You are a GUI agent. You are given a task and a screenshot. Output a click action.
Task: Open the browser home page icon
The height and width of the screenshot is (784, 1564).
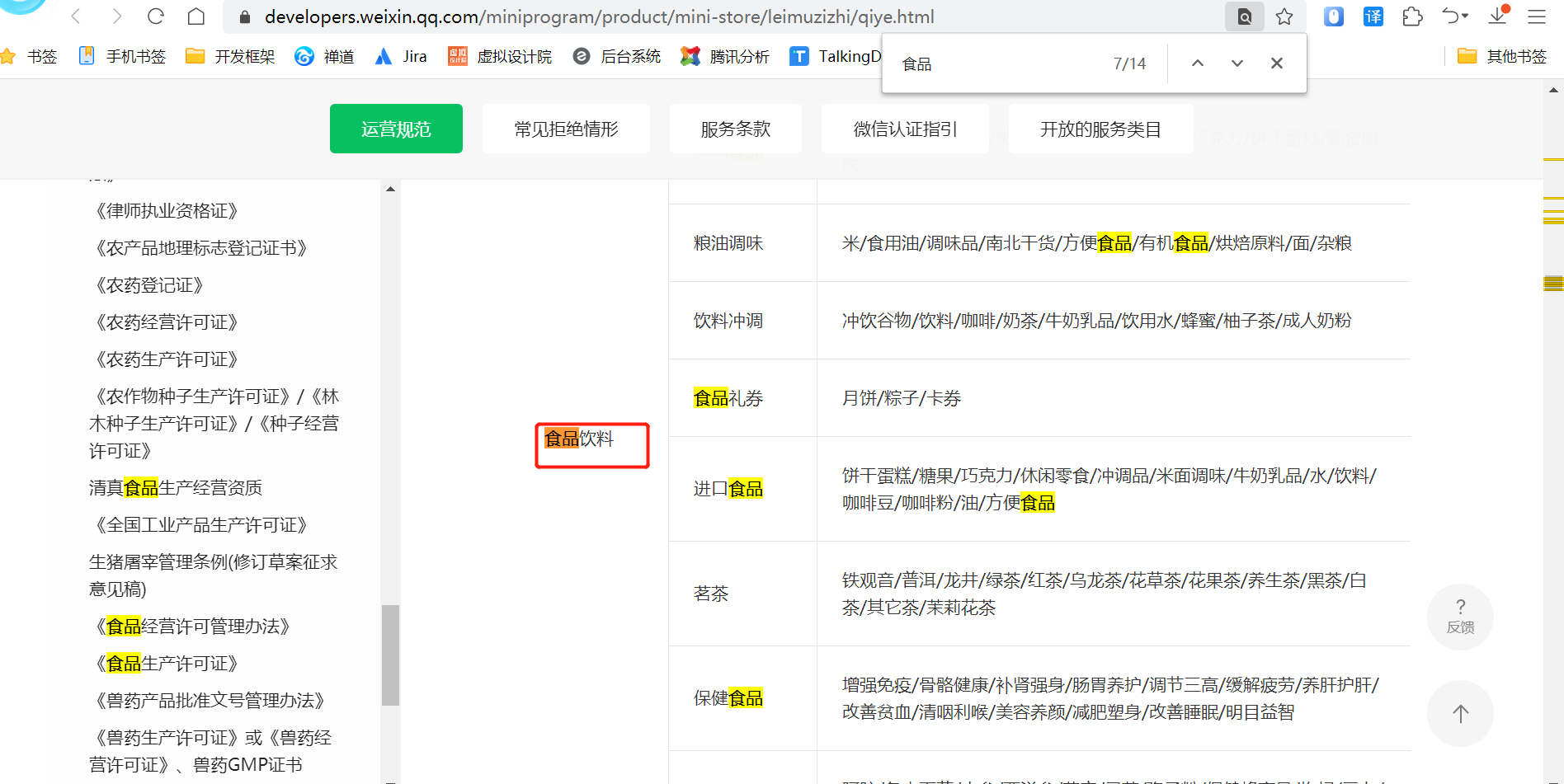point(196,16)
